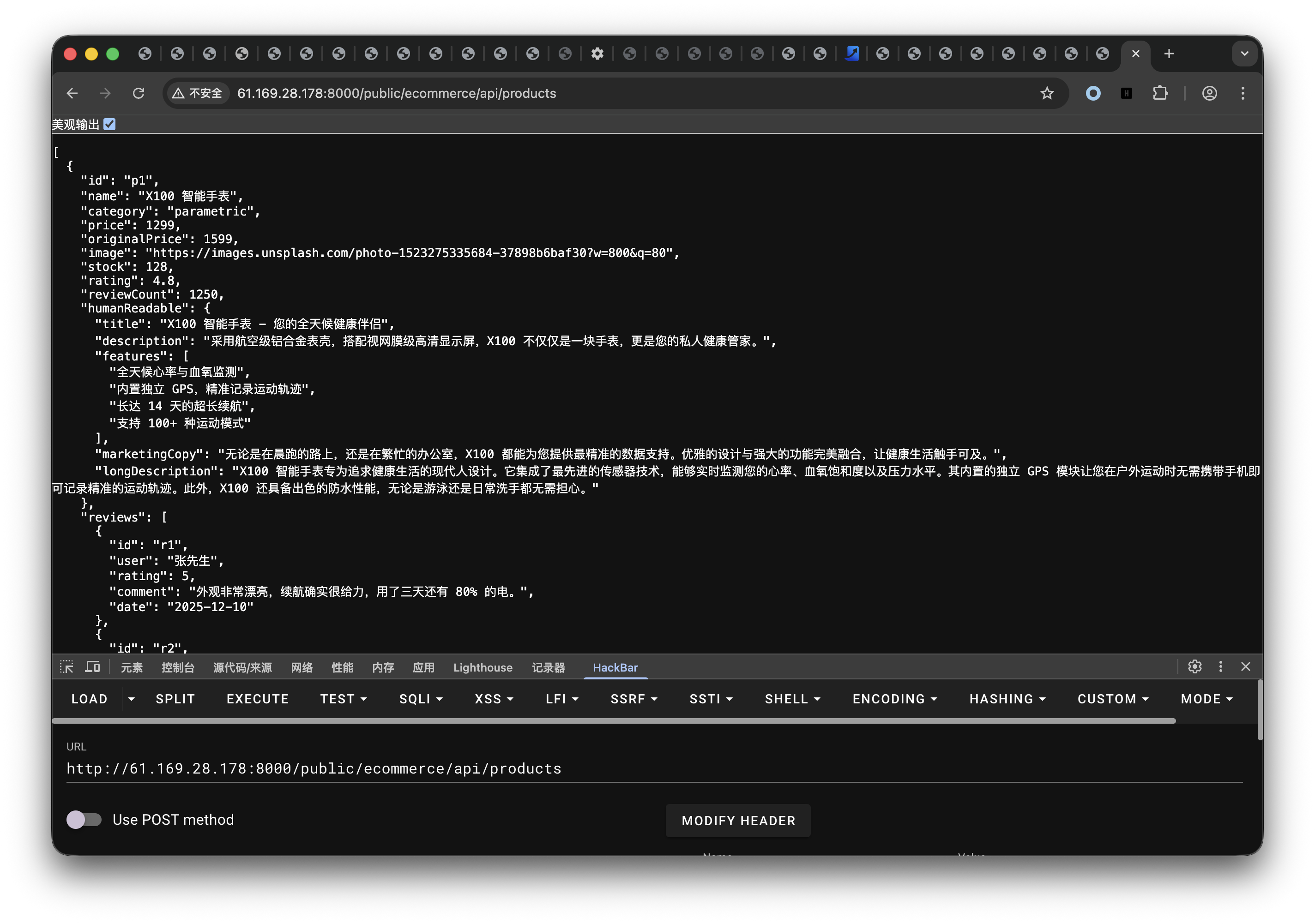Click the bookmark star in the address bar

pos(1048,93)
